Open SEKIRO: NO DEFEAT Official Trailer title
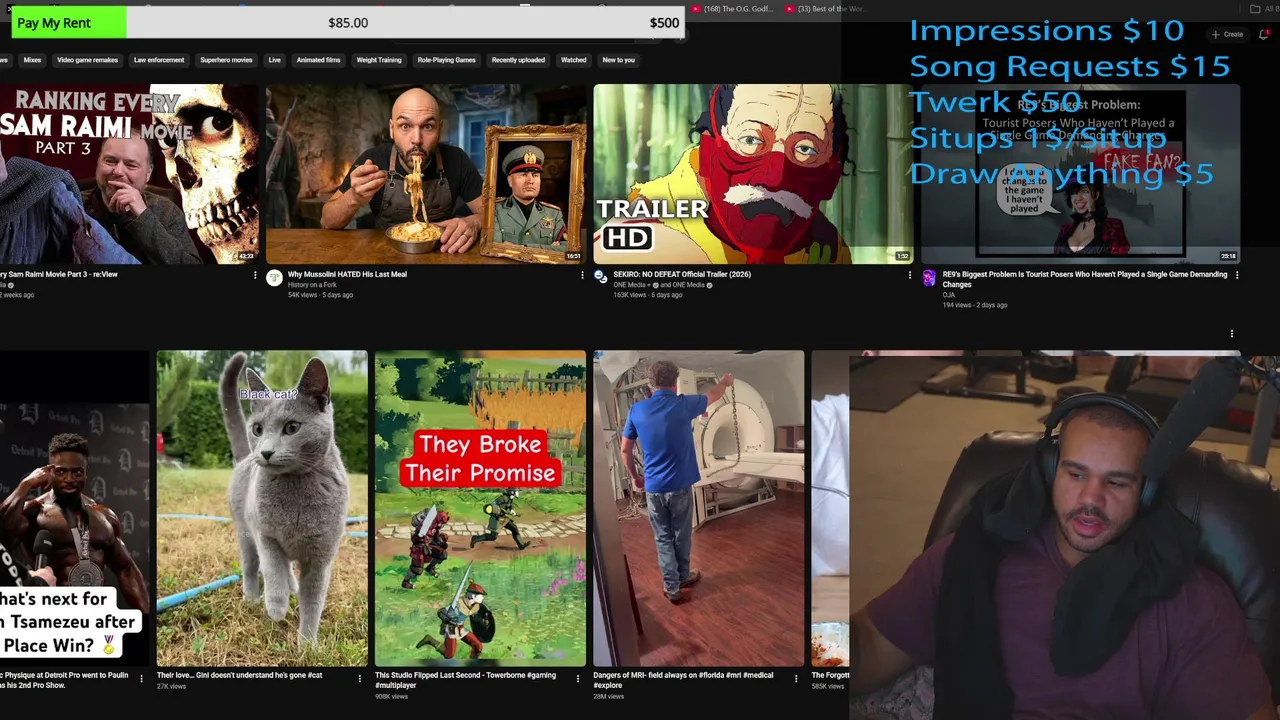 click(x=682, y=274)
